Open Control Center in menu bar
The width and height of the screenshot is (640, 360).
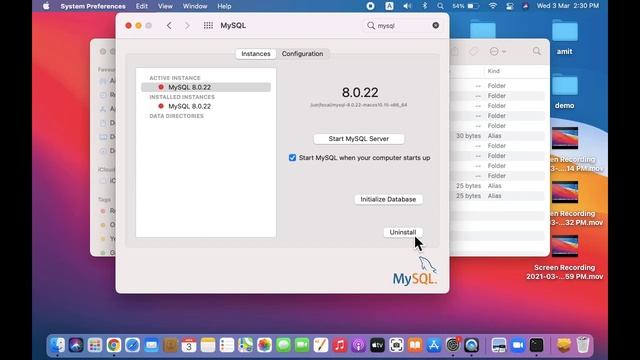[509, 6]
